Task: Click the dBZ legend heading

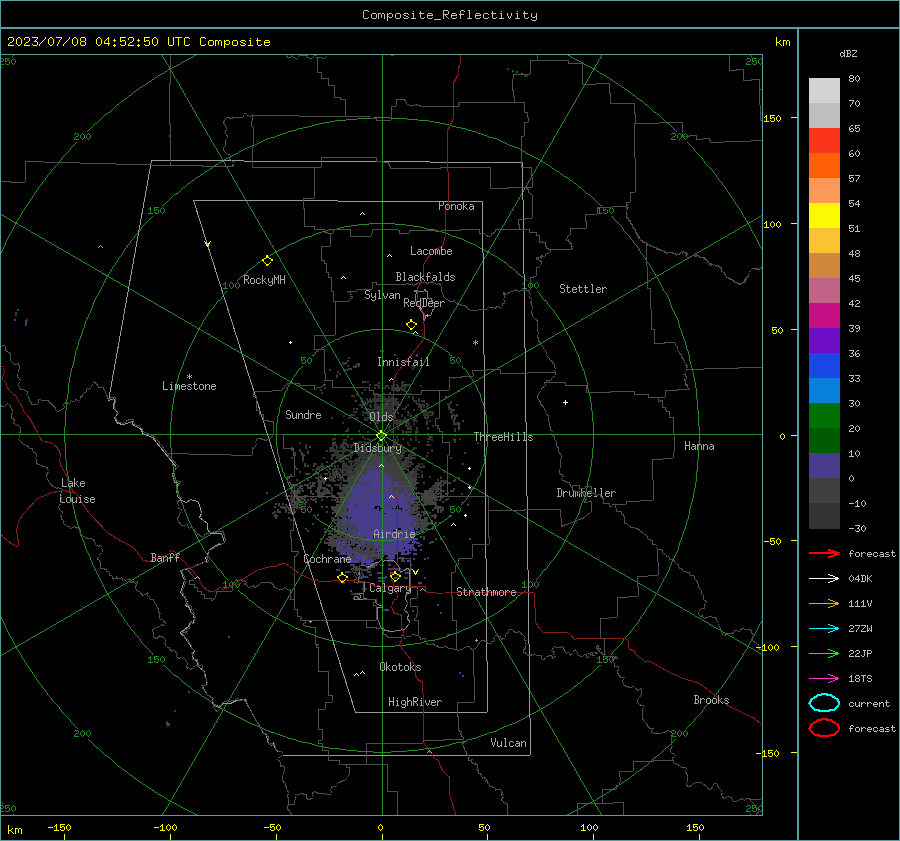Action: coord(848,53)
